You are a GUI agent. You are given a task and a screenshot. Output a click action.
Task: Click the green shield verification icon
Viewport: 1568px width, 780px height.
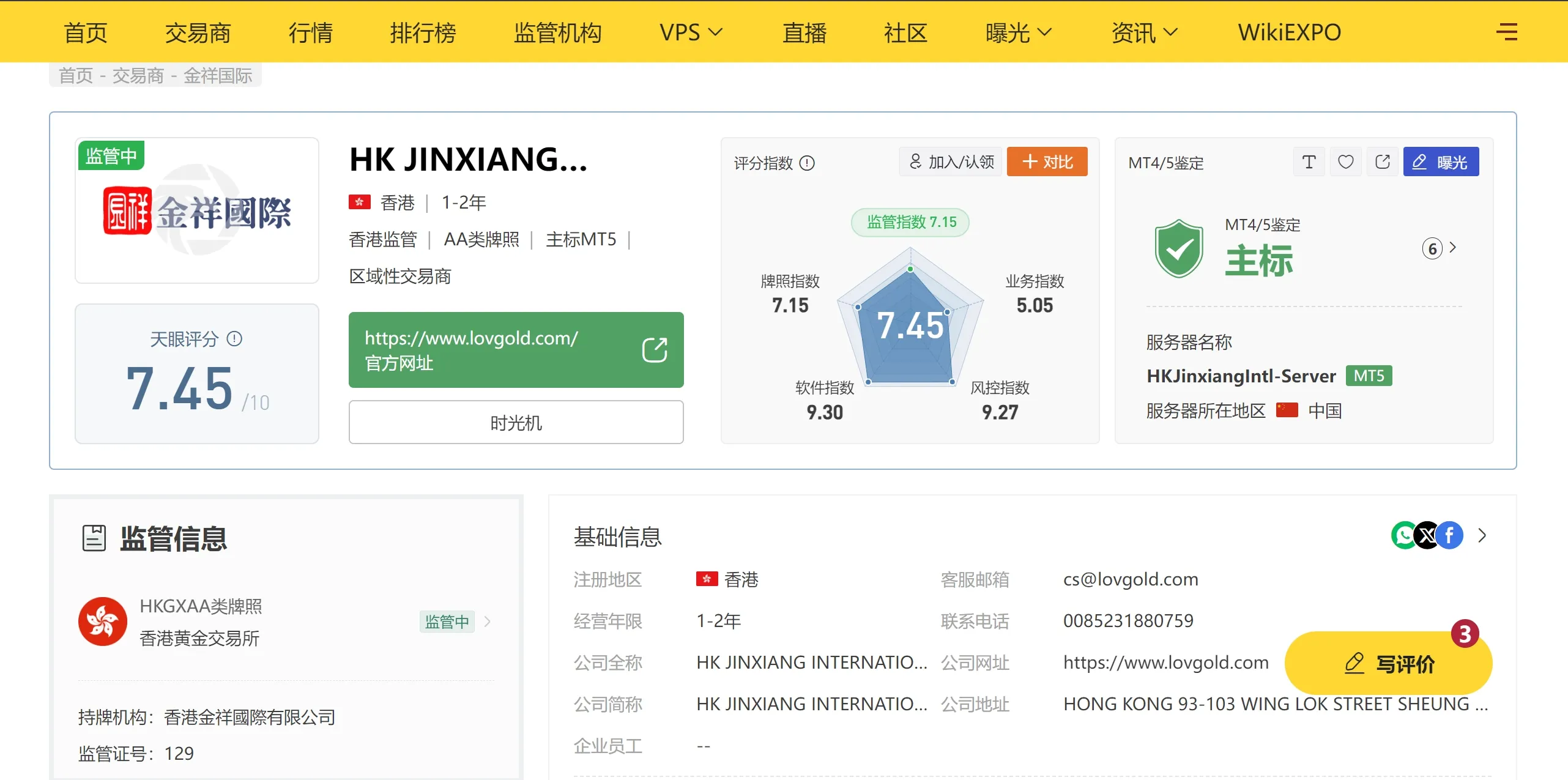tap(1178, 248)
